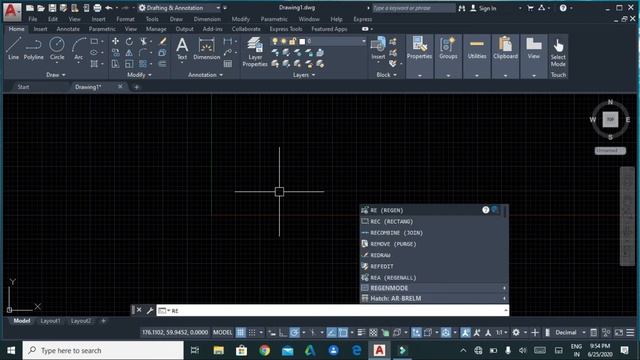Screen dimensions: 640x360
Task: Toggle snap mode in status bar
Action: [252, 333]
